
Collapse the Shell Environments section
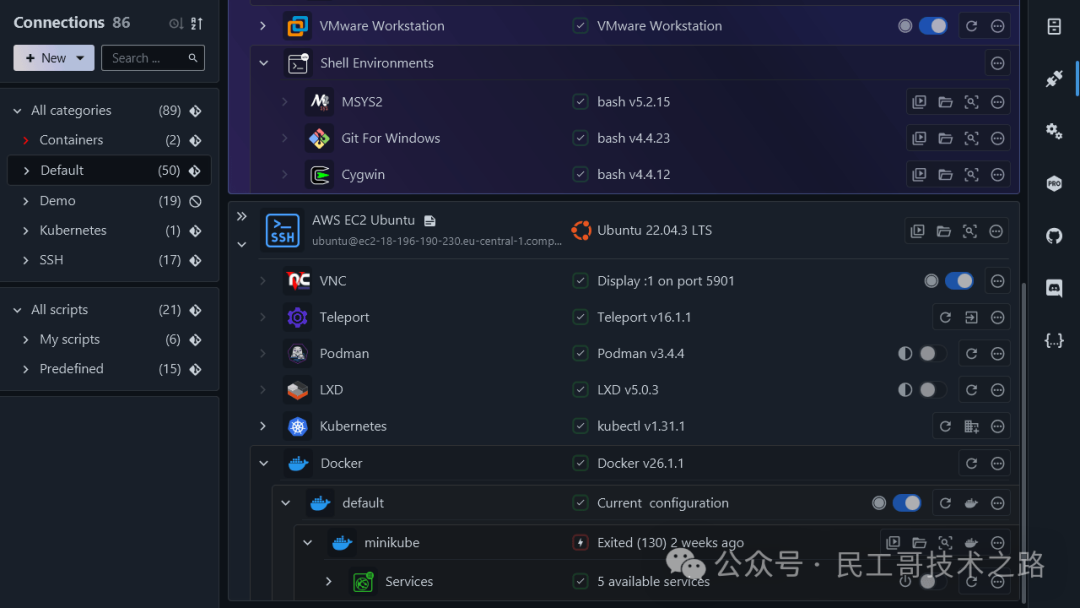263,63
